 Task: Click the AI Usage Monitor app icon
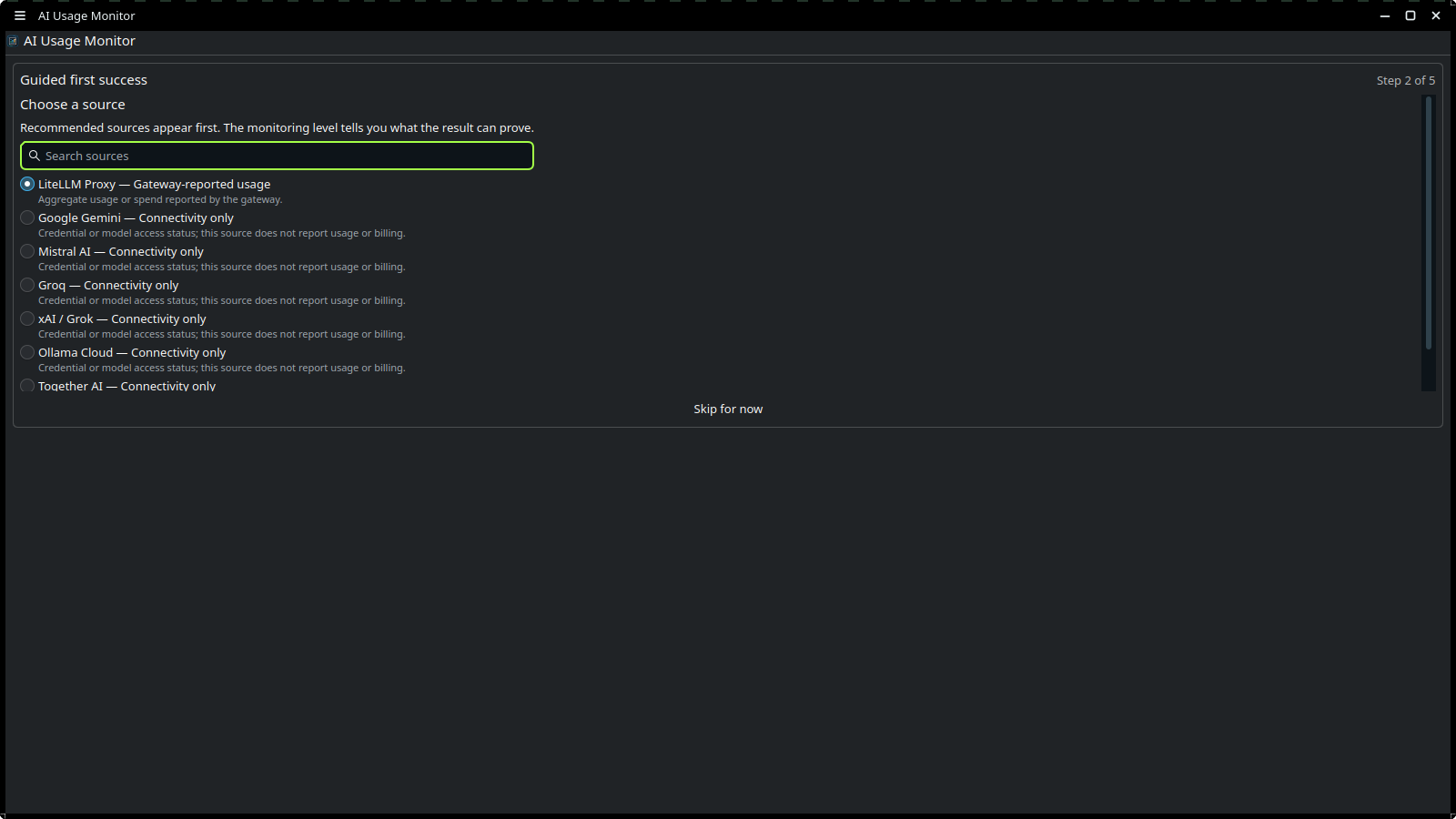(x=13, y=41)
